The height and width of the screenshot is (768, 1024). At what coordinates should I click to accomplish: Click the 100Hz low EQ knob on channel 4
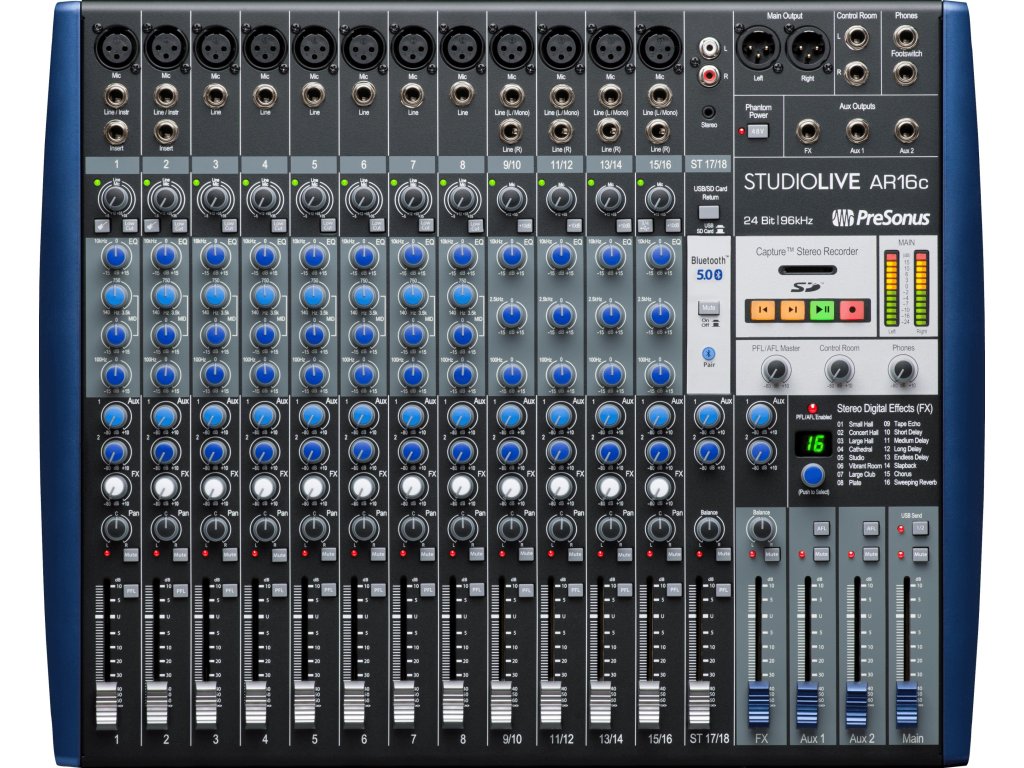(264, 376)
